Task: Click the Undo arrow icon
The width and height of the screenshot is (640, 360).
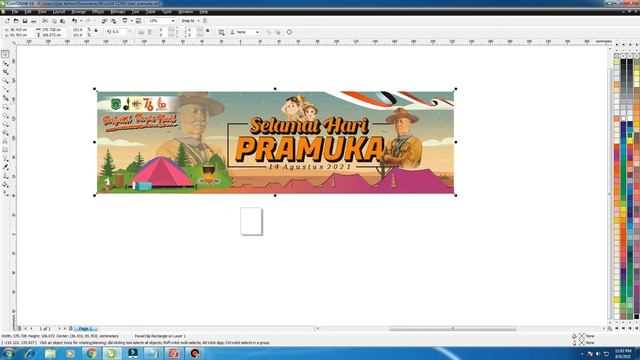Action: pyautogui.click(x=74, y=21)
